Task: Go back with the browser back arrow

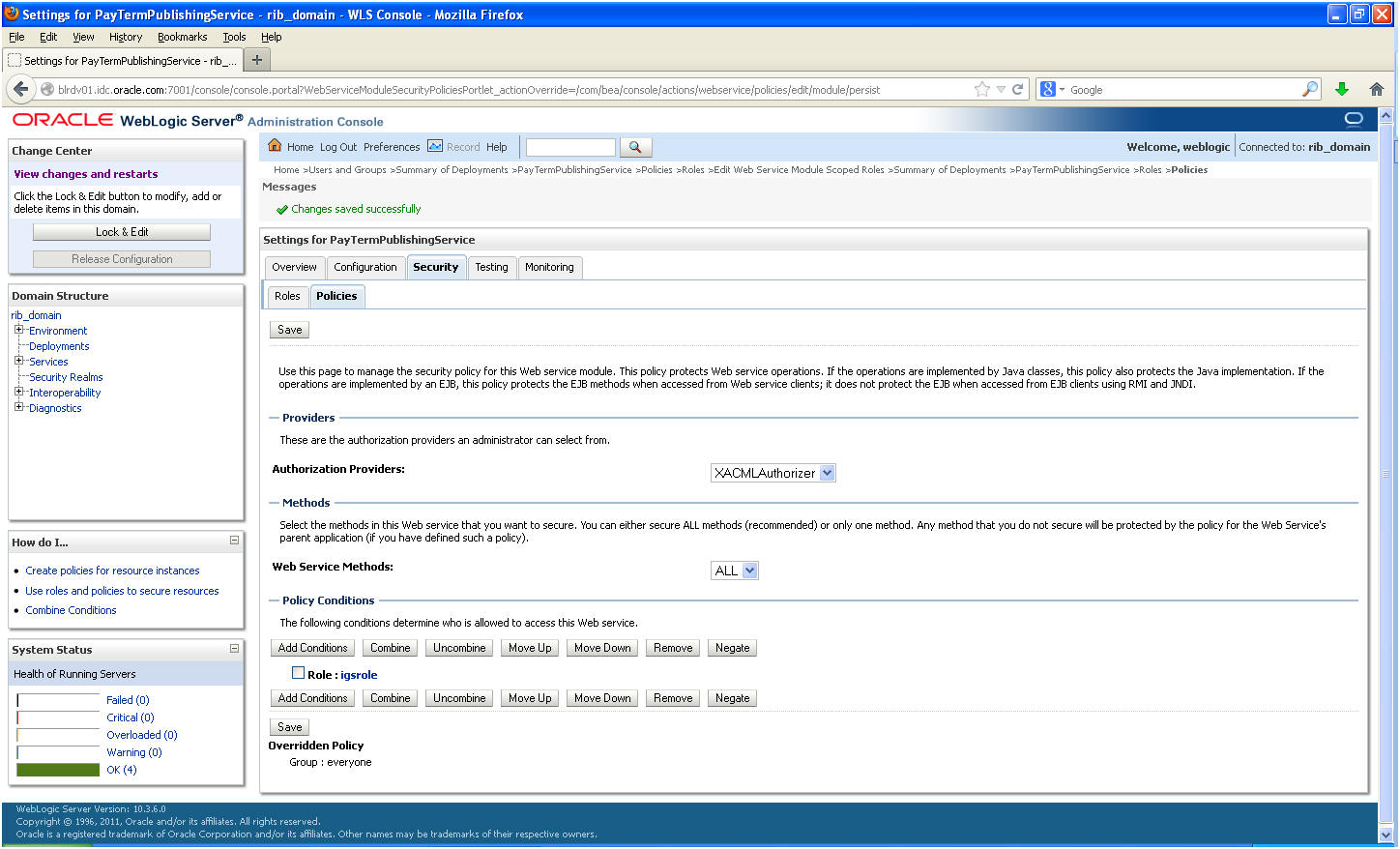Action: 21,89
